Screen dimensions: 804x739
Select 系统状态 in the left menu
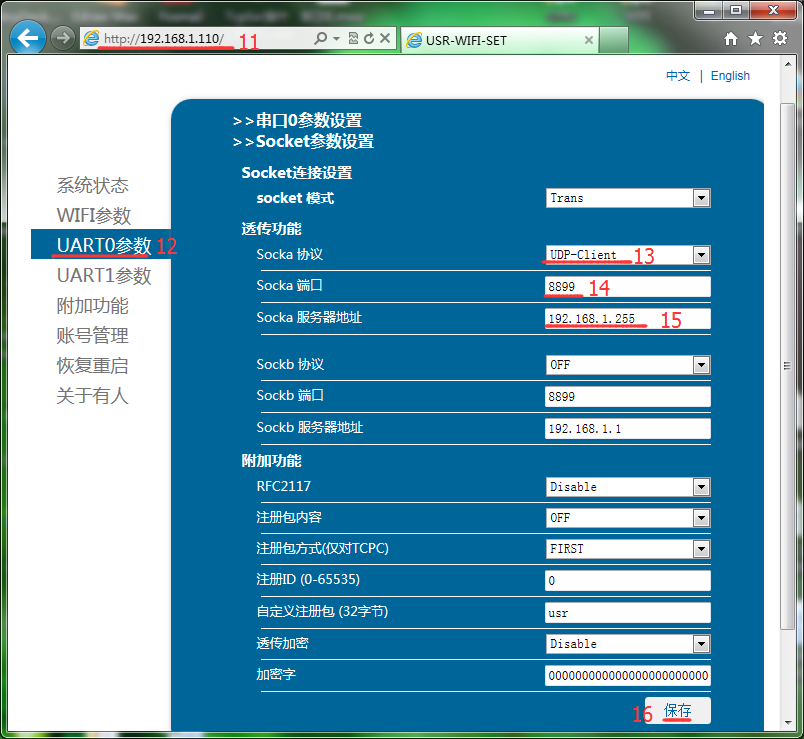coord(92,186)
